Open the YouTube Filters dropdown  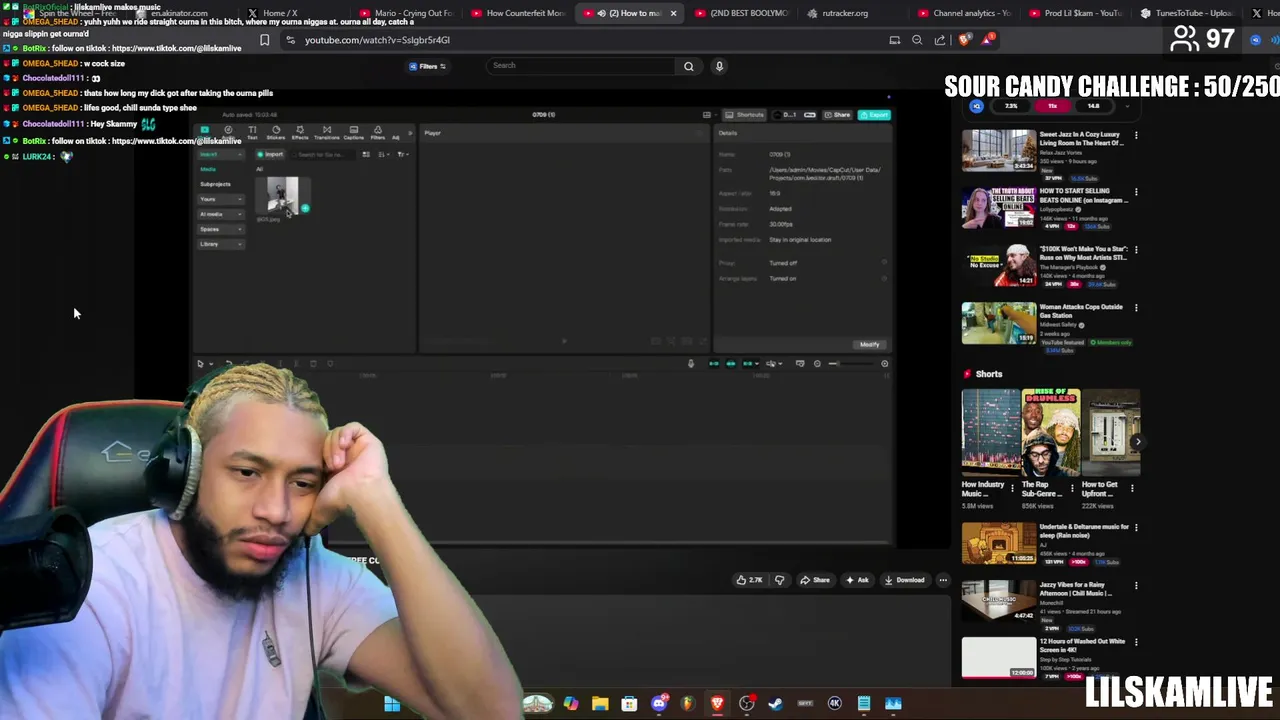coord(428,66)
